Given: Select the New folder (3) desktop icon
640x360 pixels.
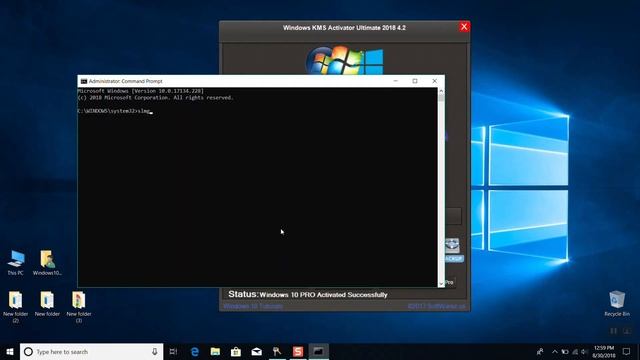Looking at the screenshot, I should click(79, 307).
